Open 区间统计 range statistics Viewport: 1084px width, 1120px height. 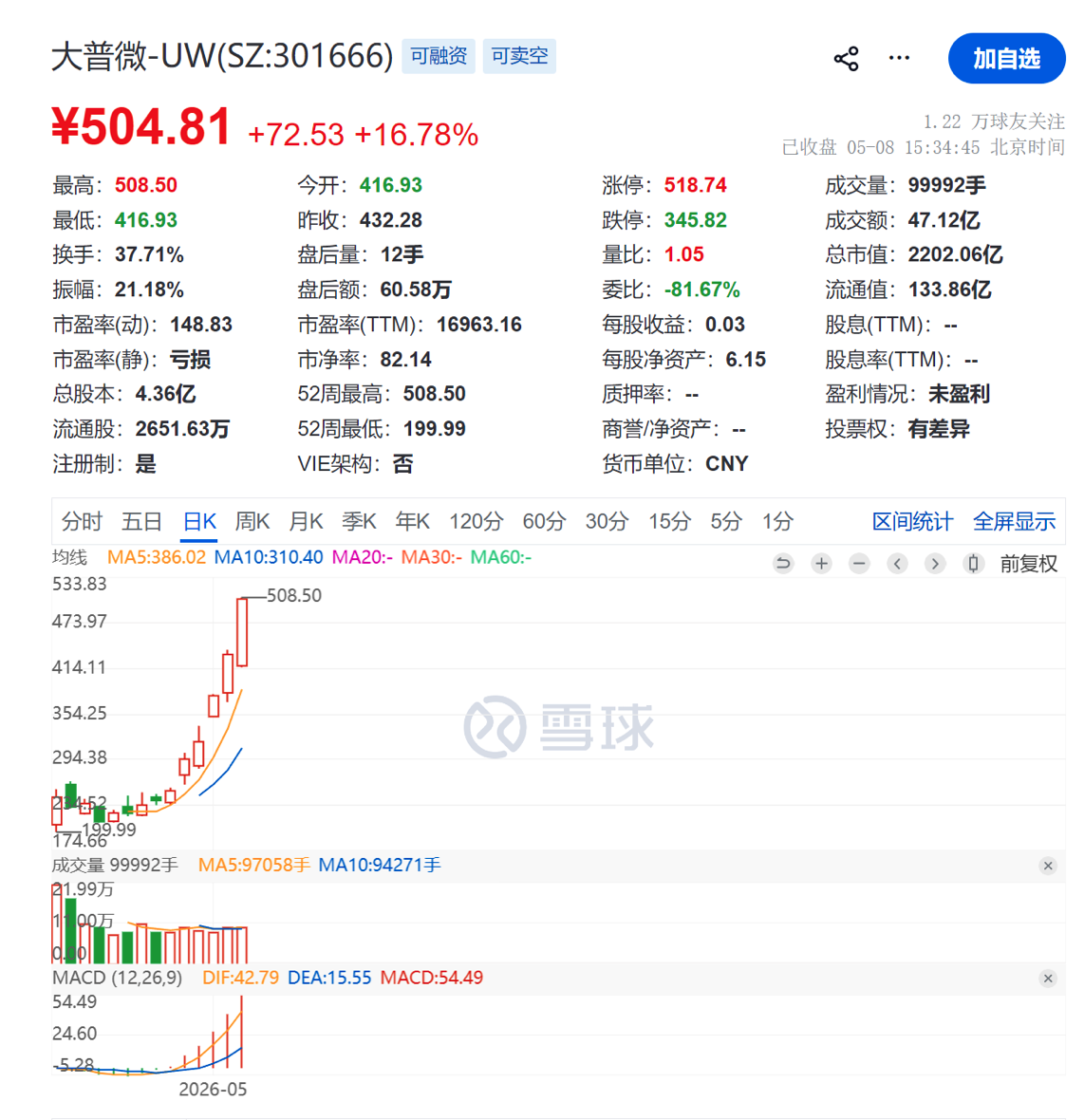[x=912, y=521]
